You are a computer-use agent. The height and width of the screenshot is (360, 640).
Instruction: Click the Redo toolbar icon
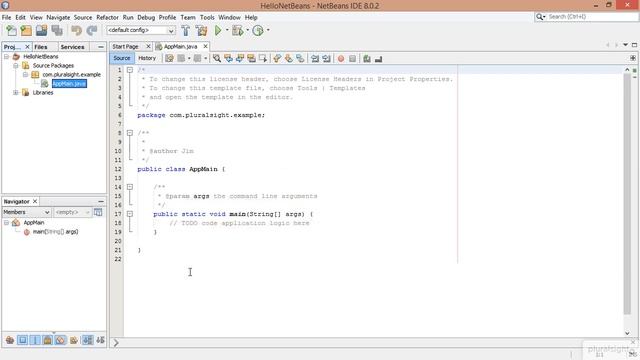pos(92,31)
